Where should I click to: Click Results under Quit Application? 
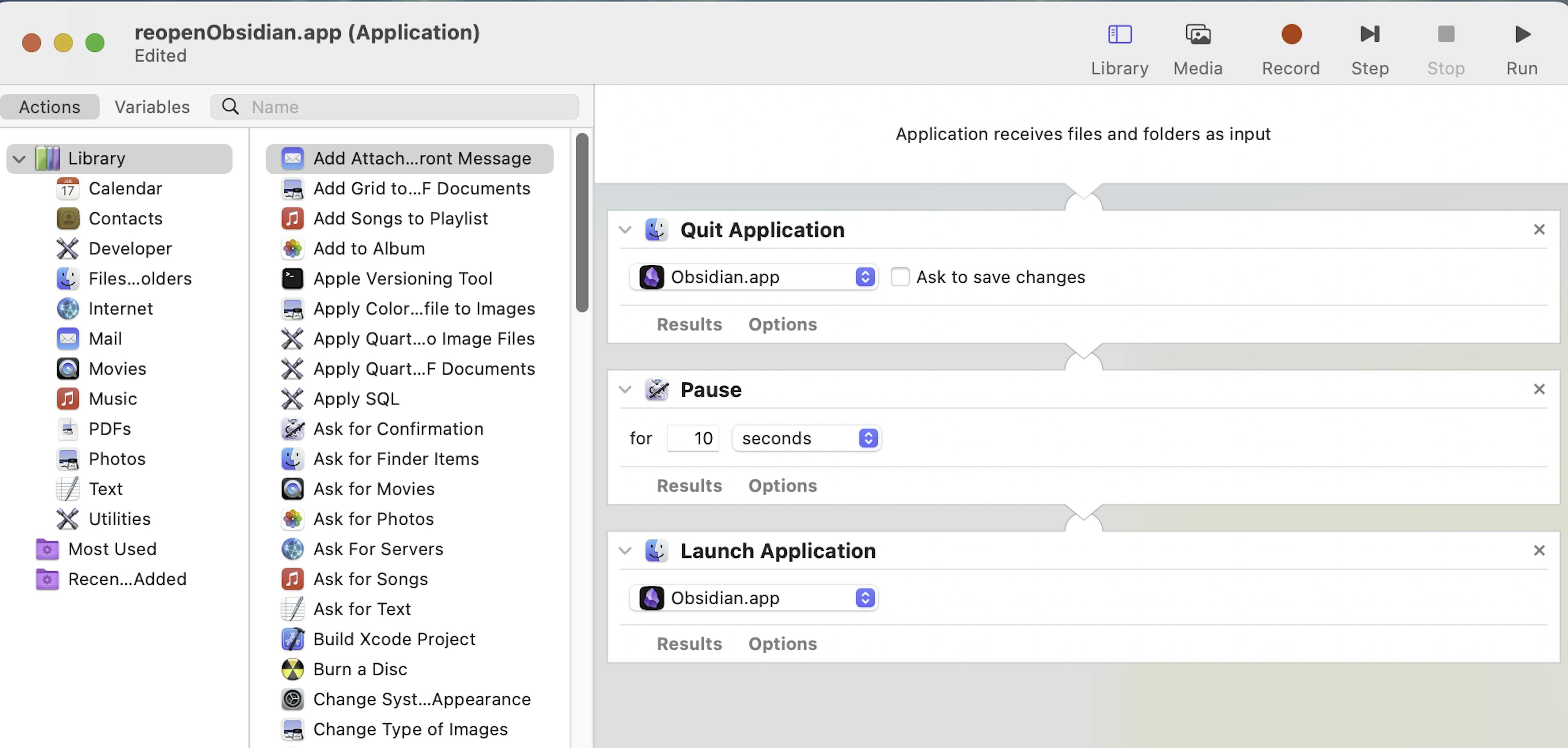point(689,325)
